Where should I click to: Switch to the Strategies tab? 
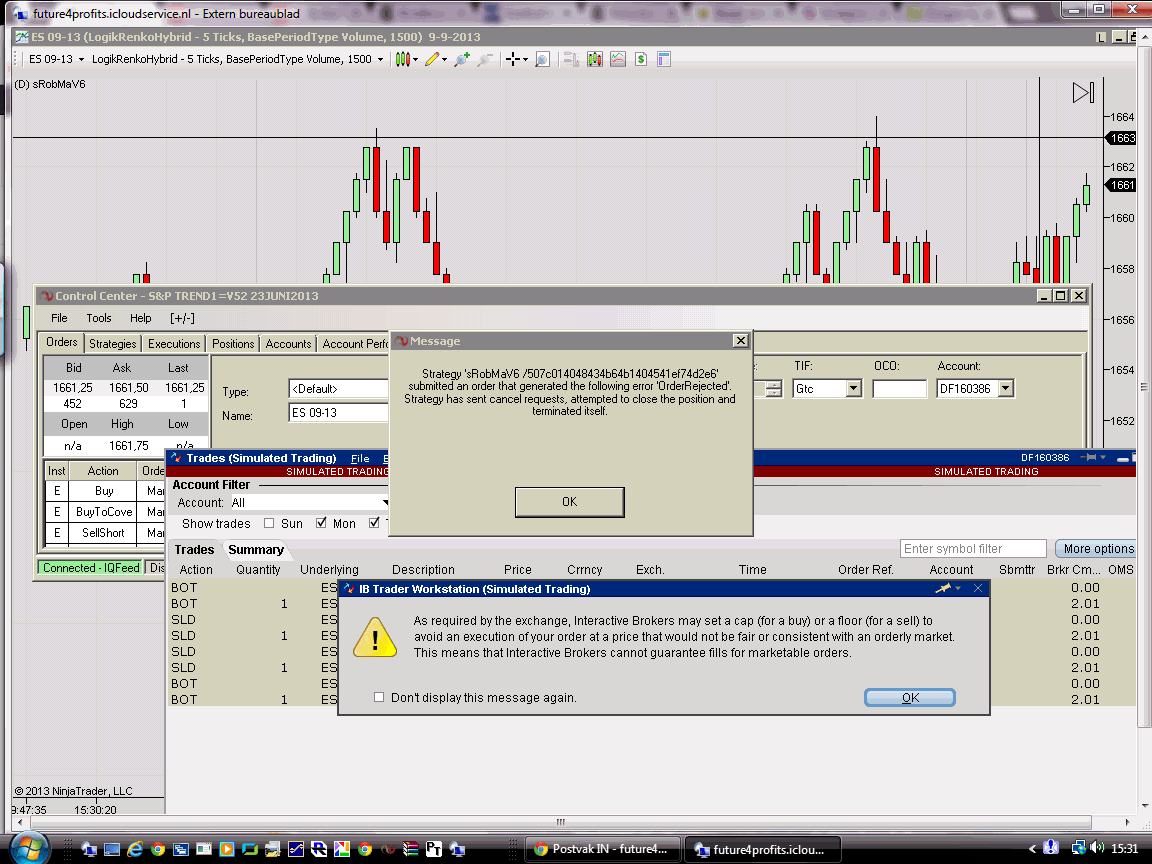pyautogui.click(x=113, y=343)
